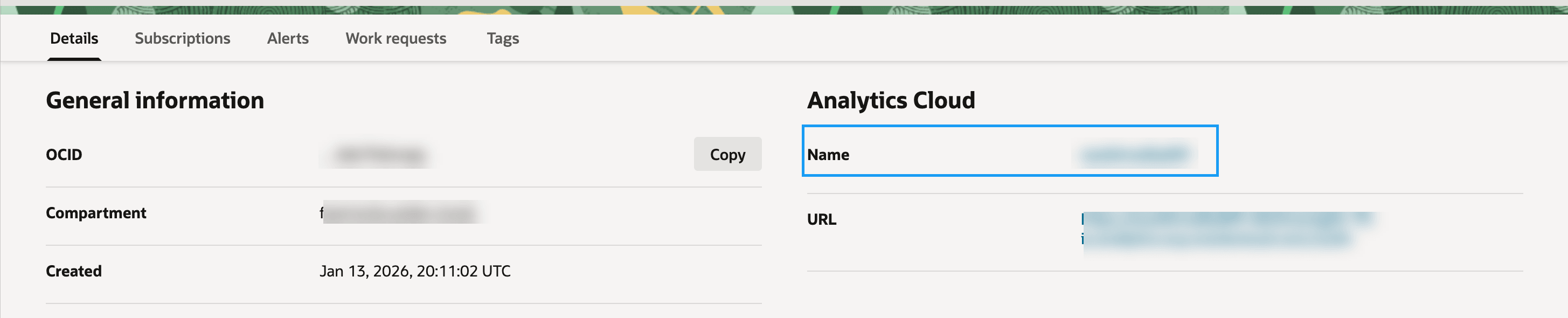Click the Created timestamp value
The width and height of the screenshot is (1568, 318).
click(414, 271)
